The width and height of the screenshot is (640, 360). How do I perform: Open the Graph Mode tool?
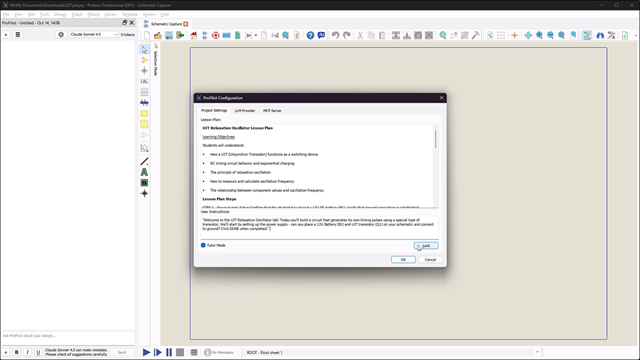tap(144, 148)
